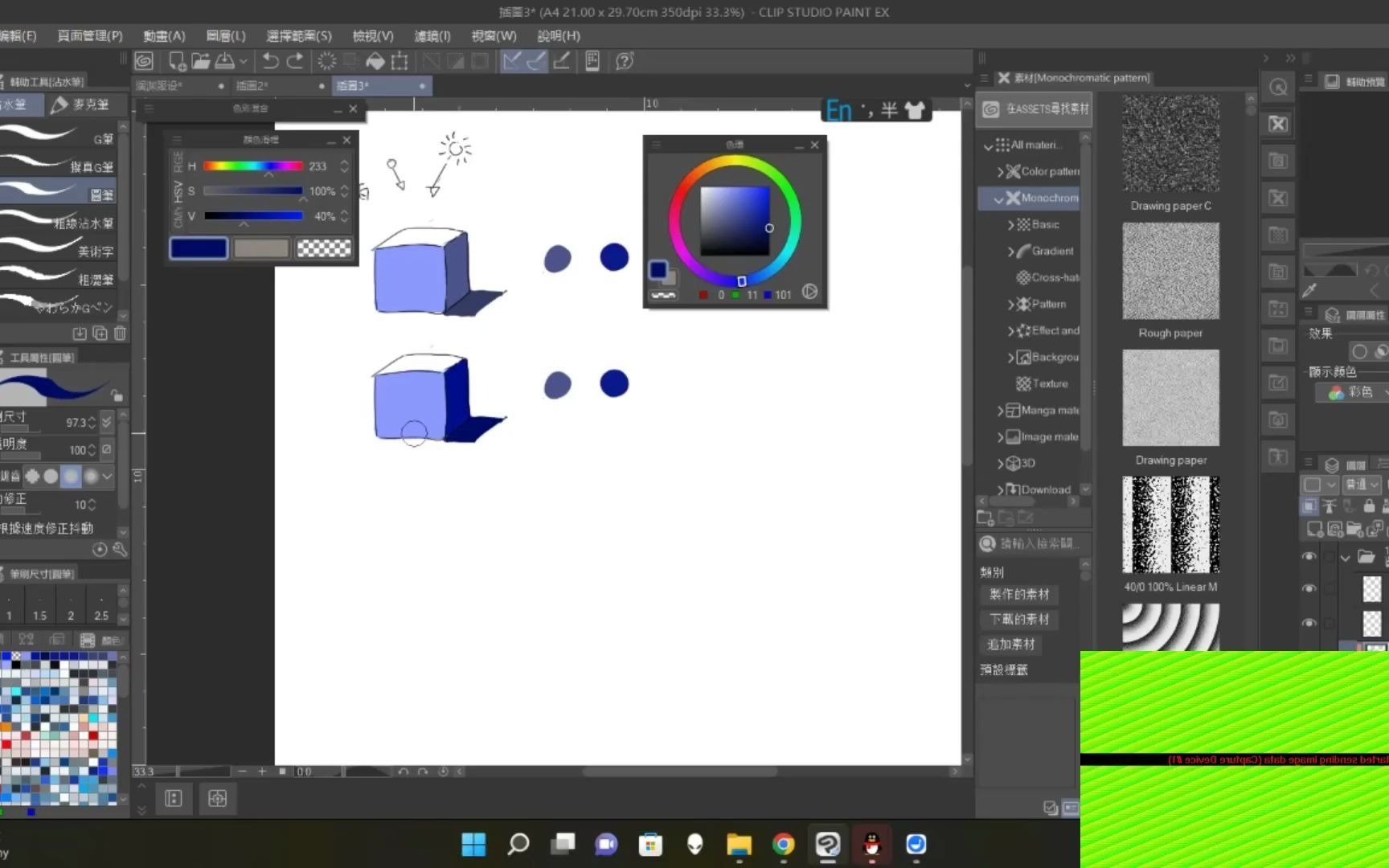Open the 彩色 expression color dropdown
The image size is (1389, 868).
point(1355,392)
